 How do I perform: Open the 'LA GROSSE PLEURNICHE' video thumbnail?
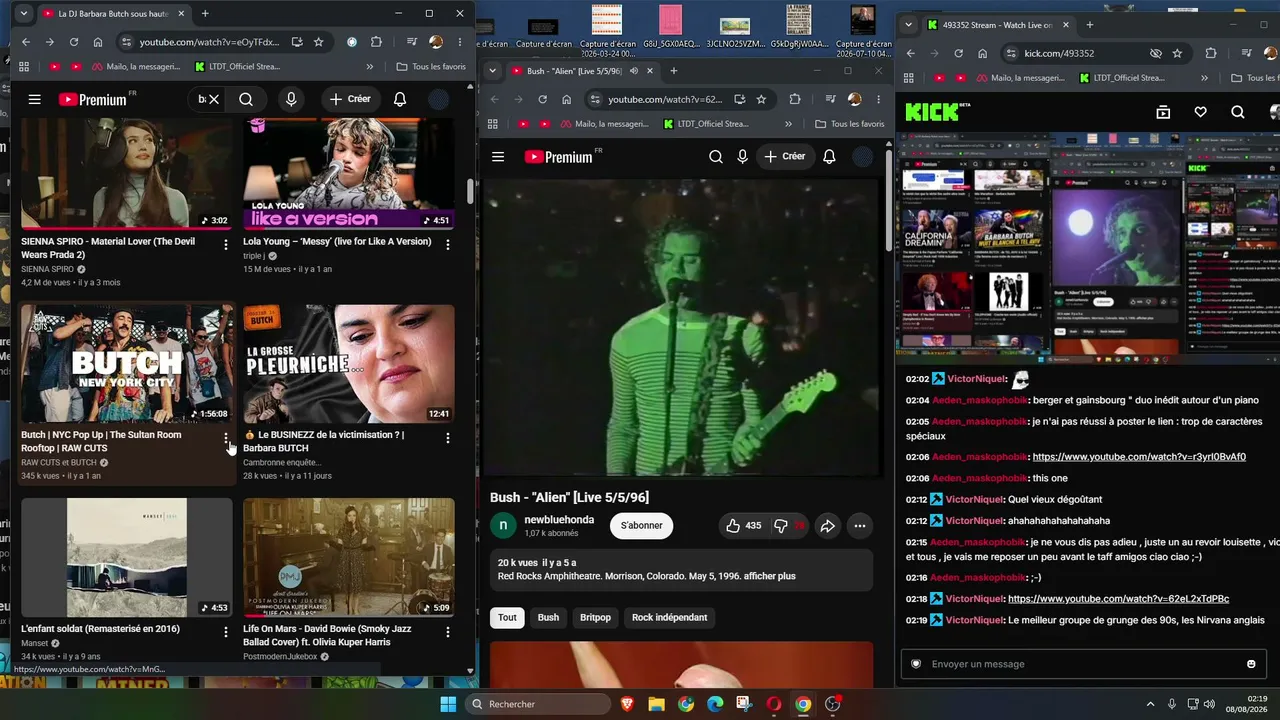click(349, 364)
